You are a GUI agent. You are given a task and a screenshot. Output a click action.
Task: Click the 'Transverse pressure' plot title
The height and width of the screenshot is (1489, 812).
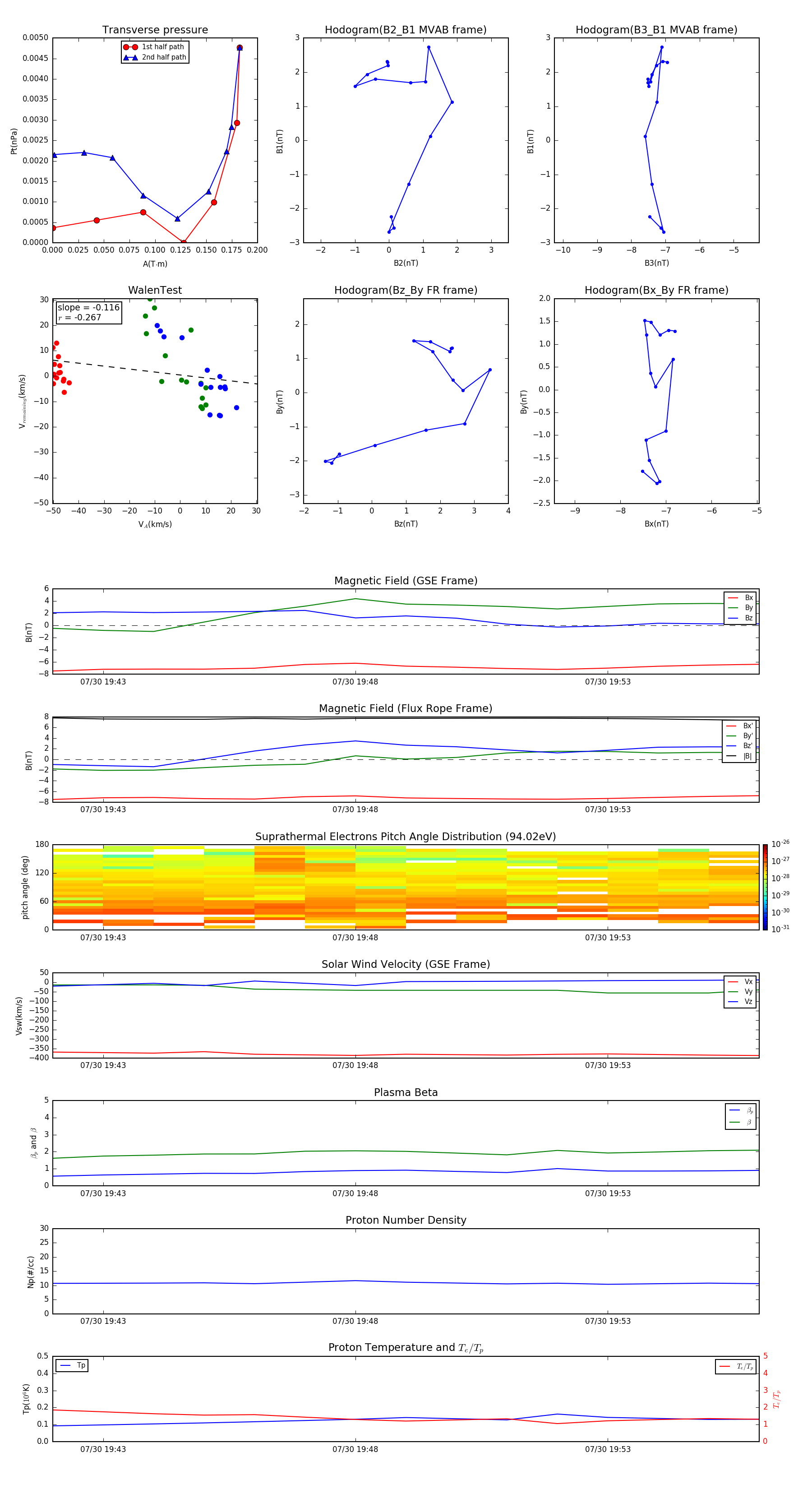[x=155, y=30]
